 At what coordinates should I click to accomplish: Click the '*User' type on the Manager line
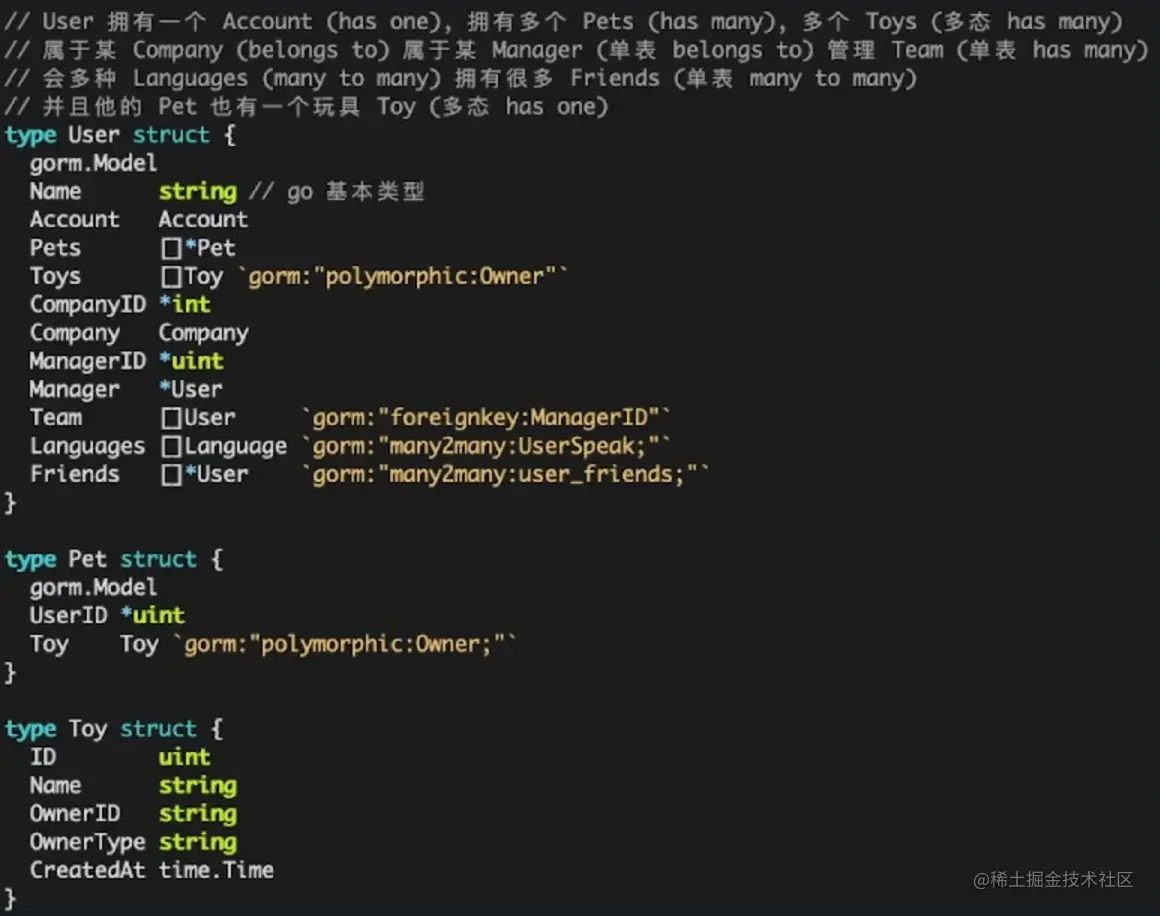click(191, 389)
